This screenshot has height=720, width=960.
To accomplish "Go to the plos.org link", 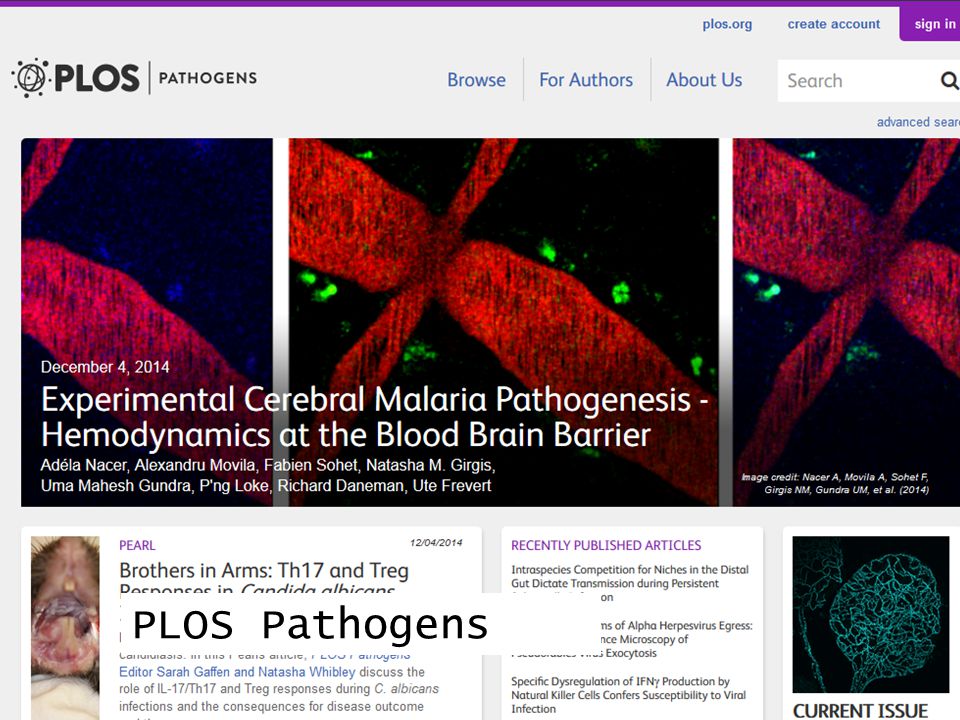I will coord(727,24).
